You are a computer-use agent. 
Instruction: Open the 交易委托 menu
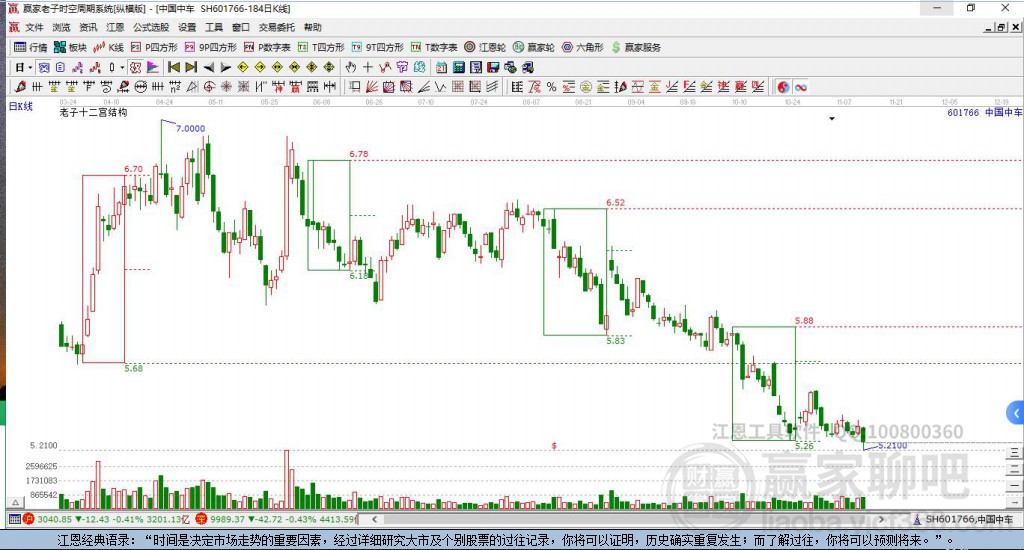pos(276,27)
